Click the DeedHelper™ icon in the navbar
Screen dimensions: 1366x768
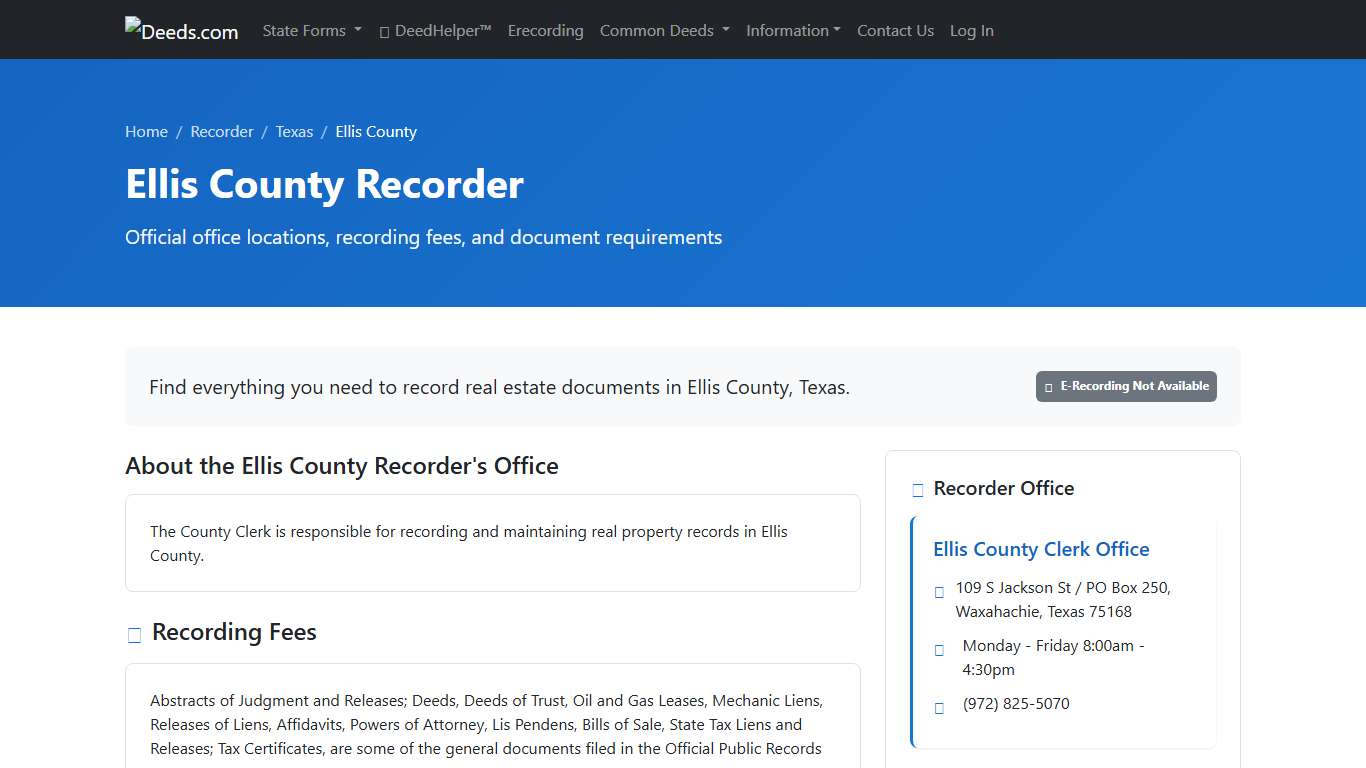coord(384,31)
